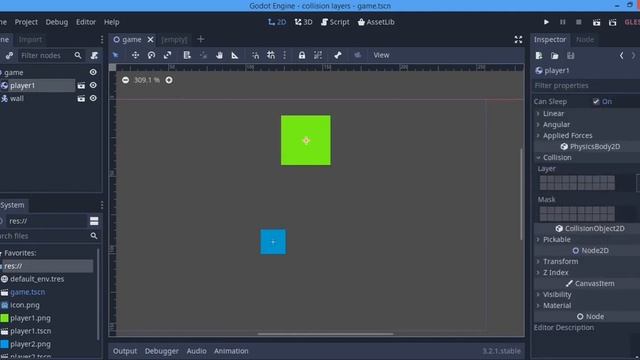
Task: Click the list-select tool in the toolbar
Action: (x=187, y=55)
